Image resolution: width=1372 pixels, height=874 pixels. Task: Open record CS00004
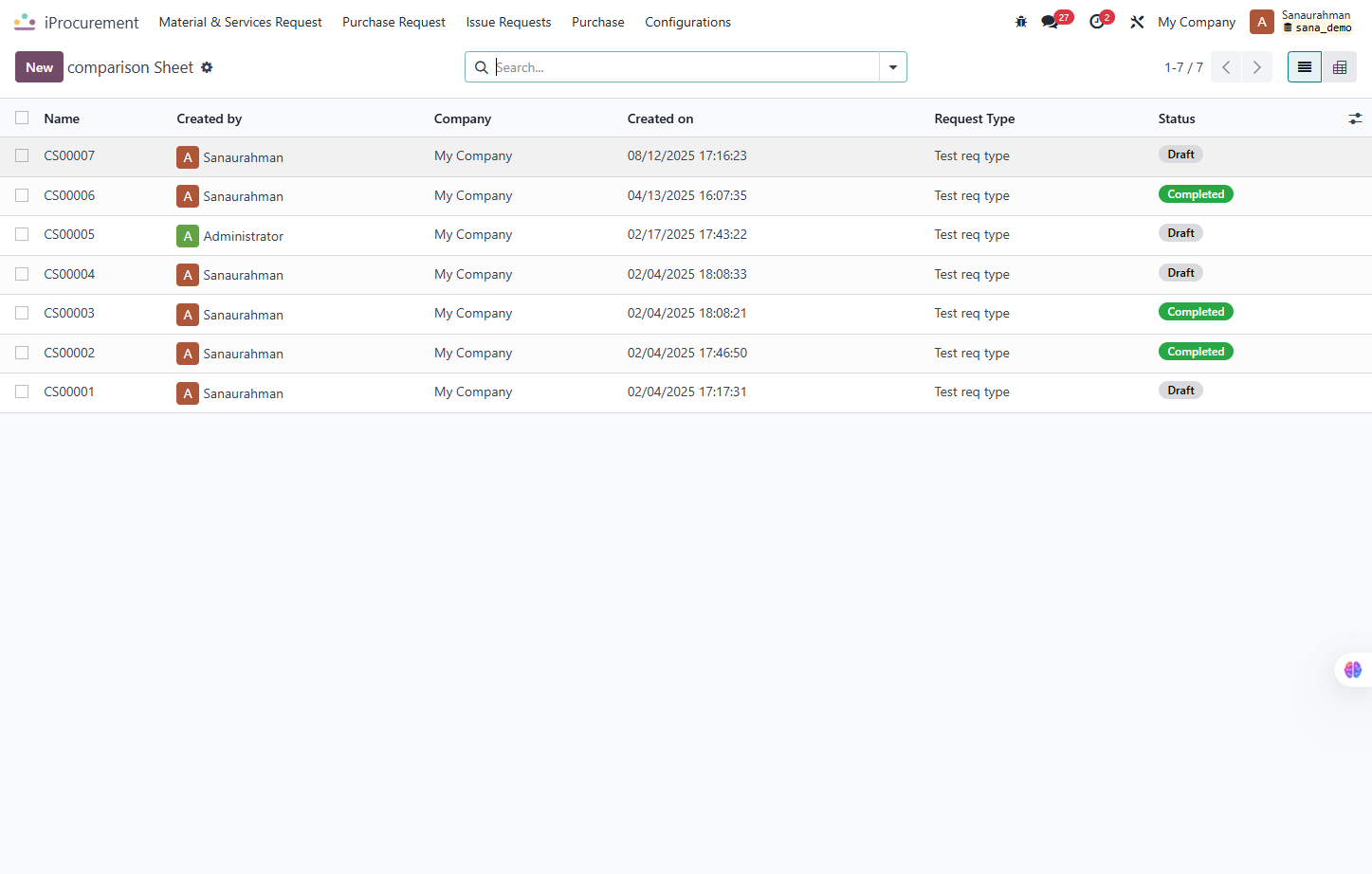click(69, 274)
